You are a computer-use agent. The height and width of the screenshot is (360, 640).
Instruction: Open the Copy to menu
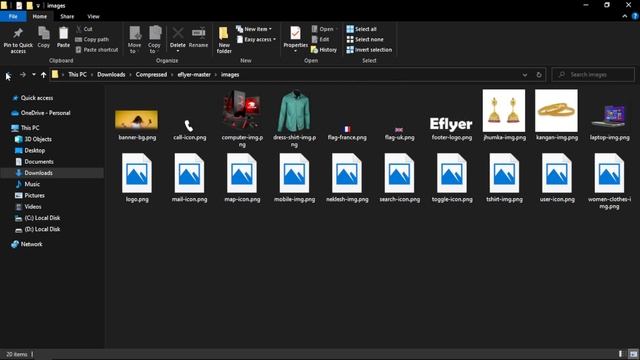(x=154, y=40)
